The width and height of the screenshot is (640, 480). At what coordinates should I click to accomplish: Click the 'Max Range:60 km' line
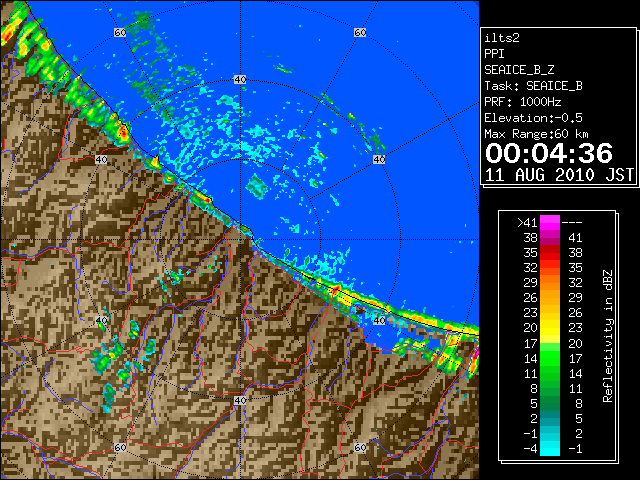(x=536, y=134)
